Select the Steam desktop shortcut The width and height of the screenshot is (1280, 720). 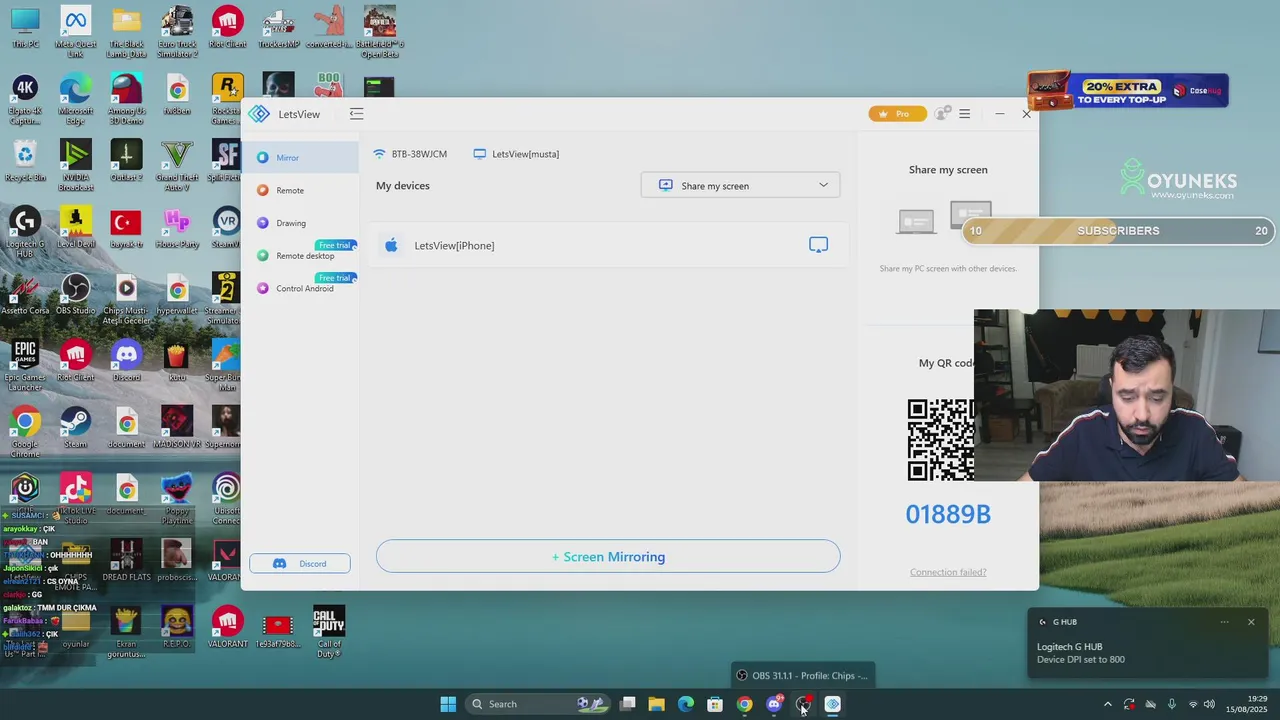pos(75,427)
